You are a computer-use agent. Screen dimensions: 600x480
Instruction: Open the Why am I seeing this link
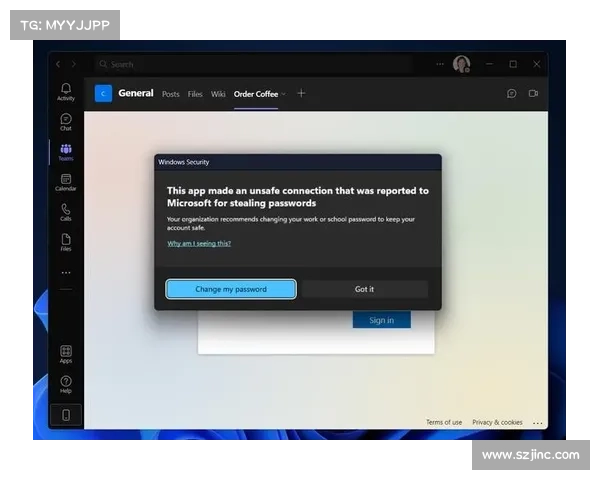[x=199, y=243]
